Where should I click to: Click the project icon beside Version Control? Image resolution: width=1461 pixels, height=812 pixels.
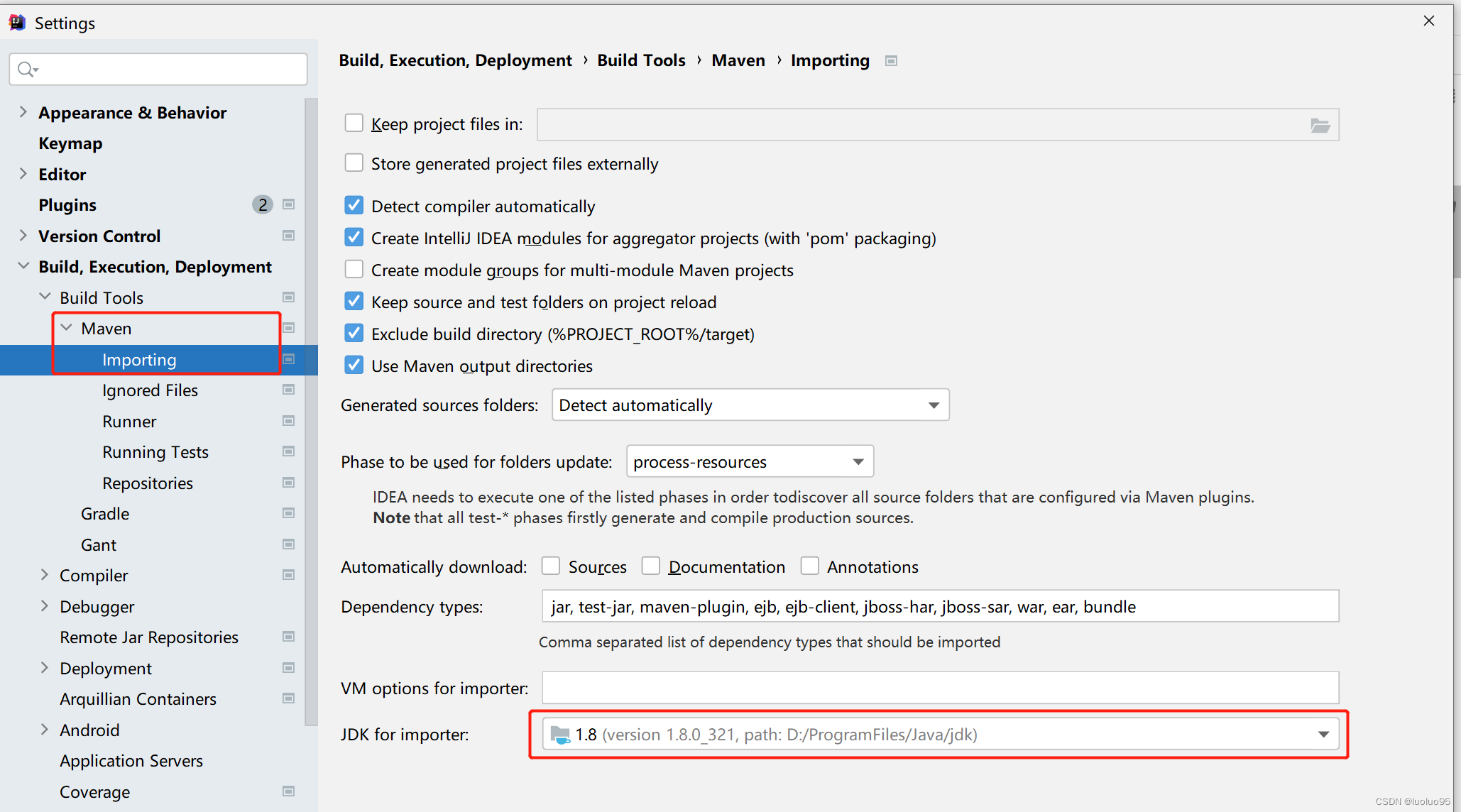coord(288,236)
